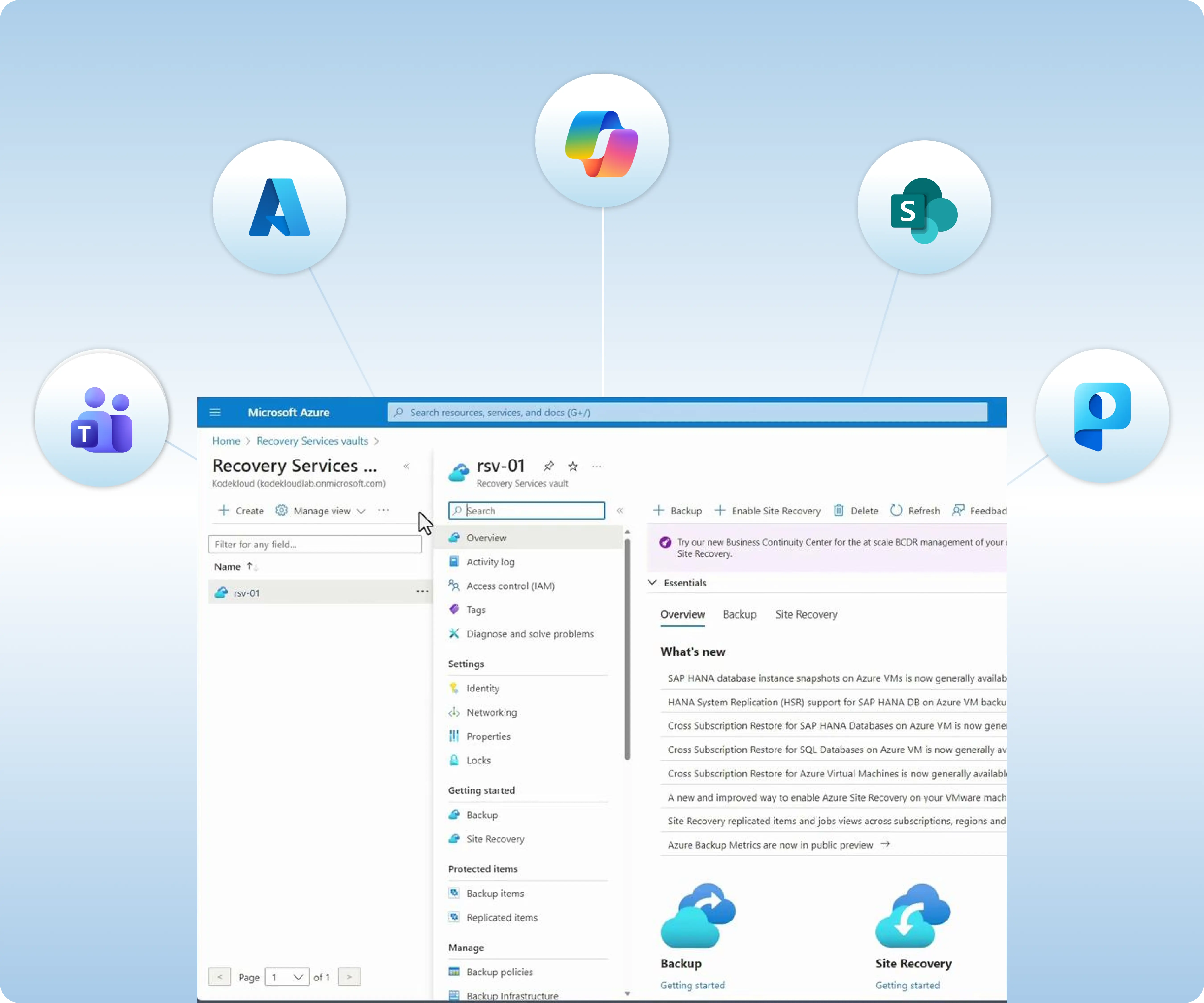Switch to the Backup tab
This screenshot has height=1003, width=1204.
[739, 614]
